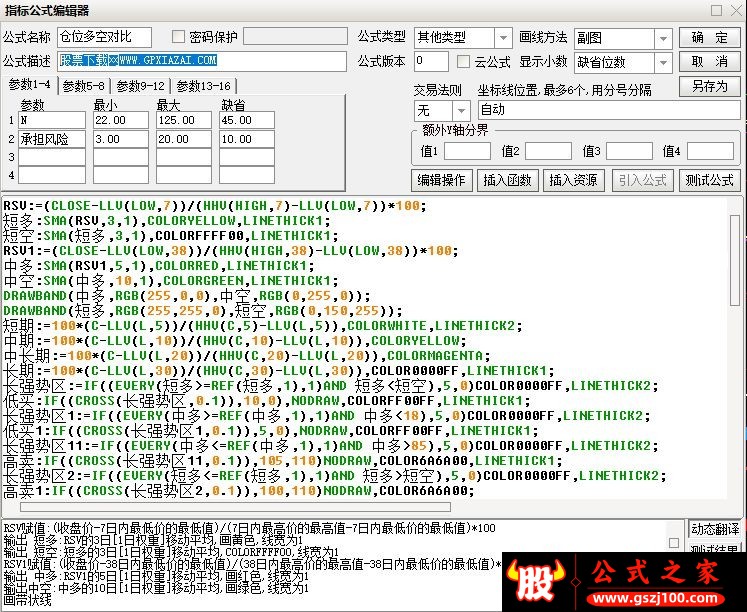Open the 编辑操作 menu button
This screenshot has height=612, width=747.
(x=441, y=180)
